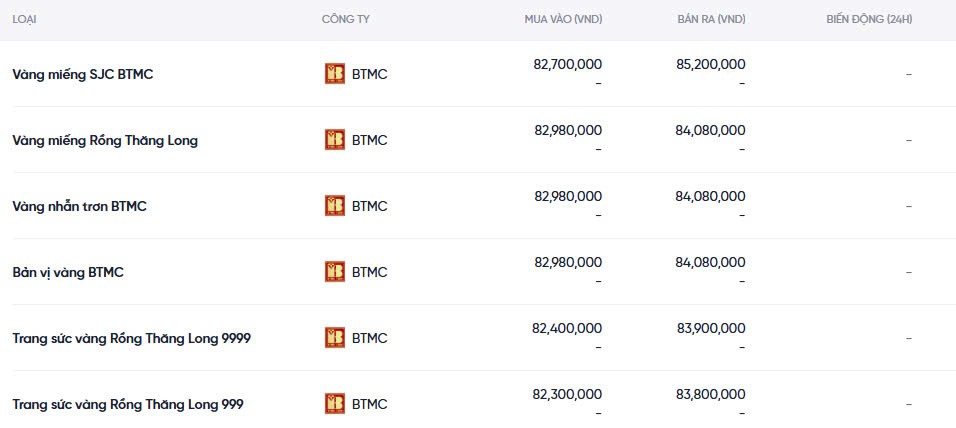Select Trang sức vàng Rồng Thăng Long 999
The height and width of the screenshot is (428, 956).
tap(128, 404)
